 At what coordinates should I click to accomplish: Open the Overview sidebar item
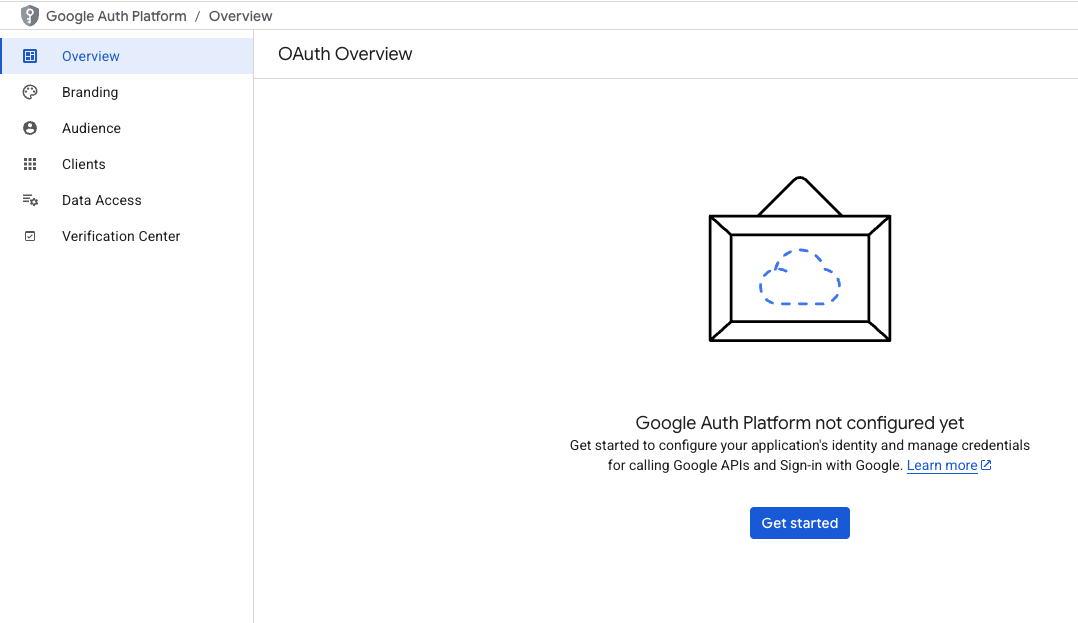(x=91, y=56)
